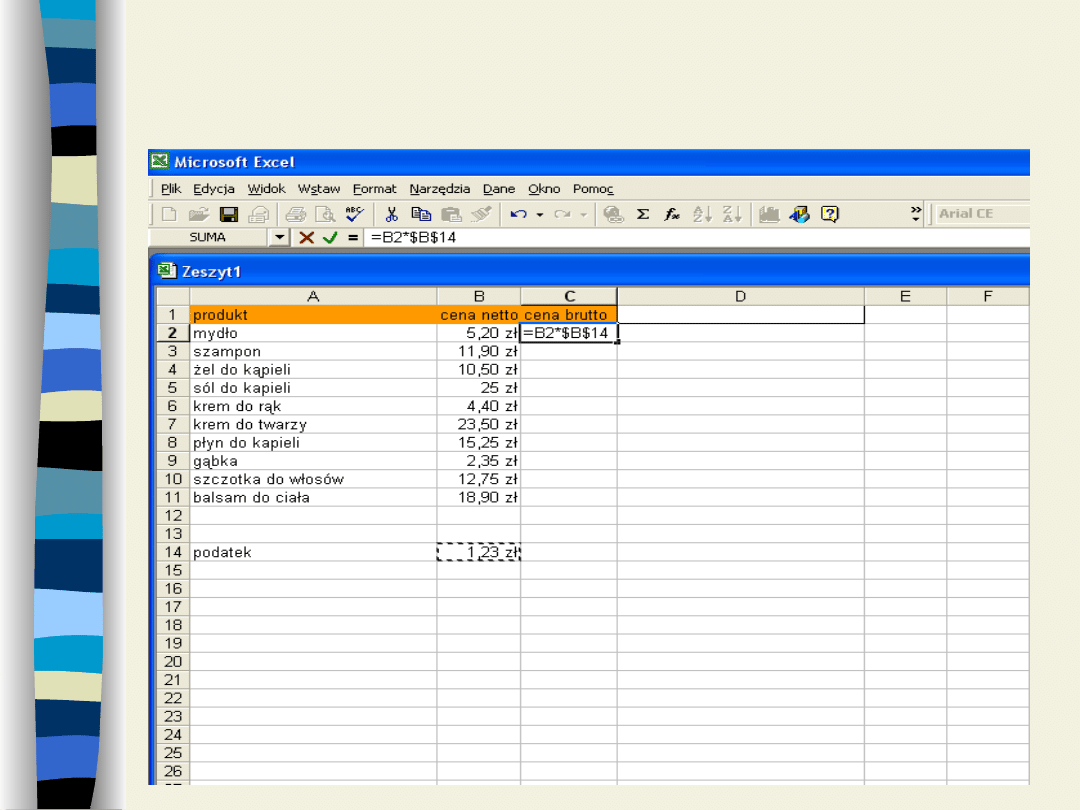Open the Help question mark icon

tap(829, 214)
